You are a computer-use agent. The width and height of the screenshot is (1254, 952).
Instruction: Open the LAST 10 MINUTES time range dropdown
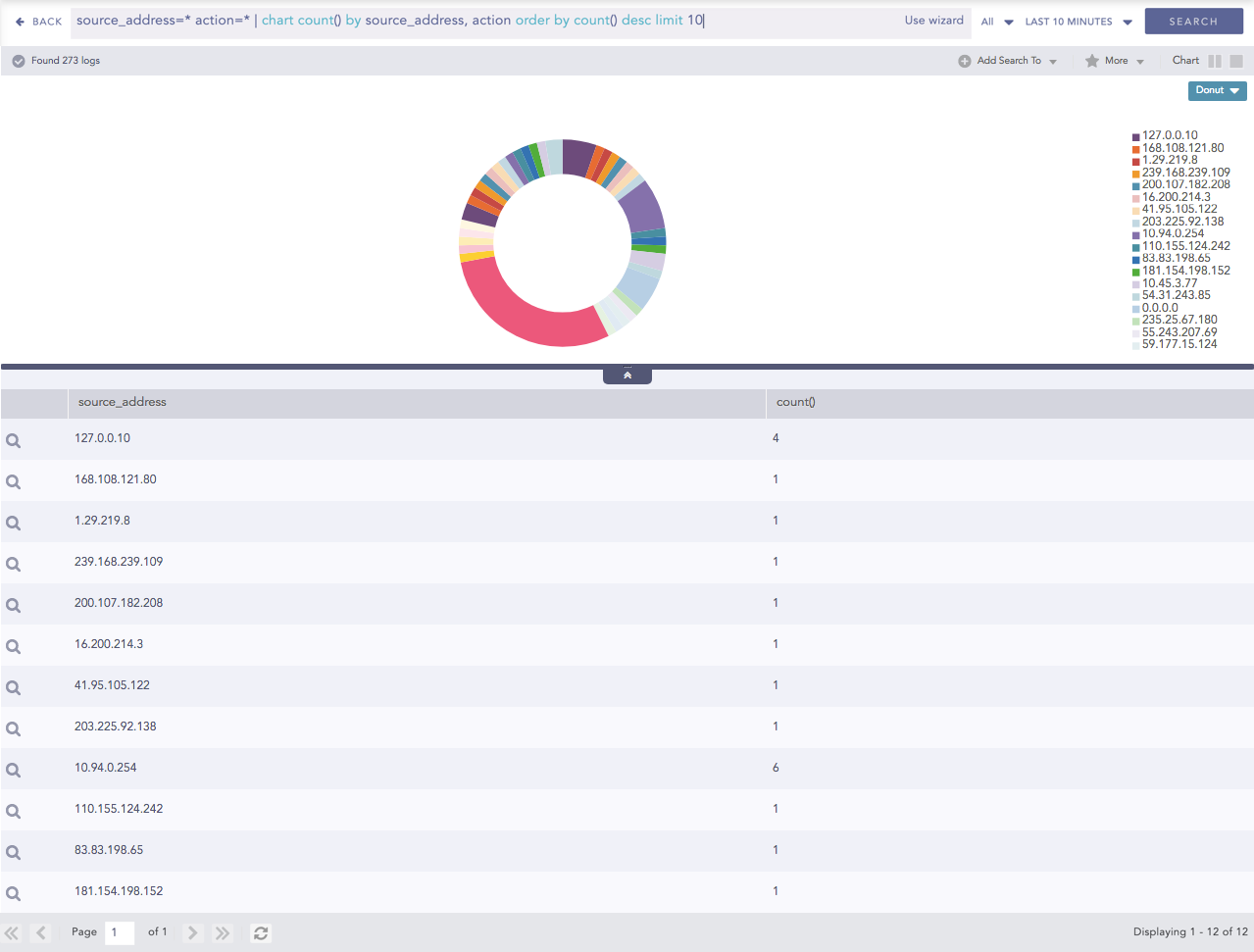click(x=1078, y=22)
